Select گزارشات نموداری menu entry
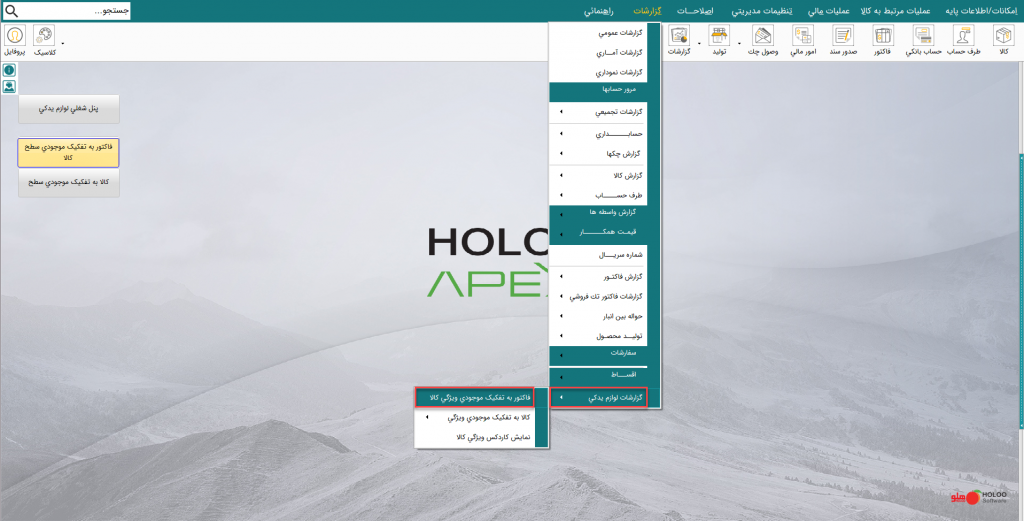Image resolution: width=1024 pixels, height=521 pixels. [x=598, y=72]
